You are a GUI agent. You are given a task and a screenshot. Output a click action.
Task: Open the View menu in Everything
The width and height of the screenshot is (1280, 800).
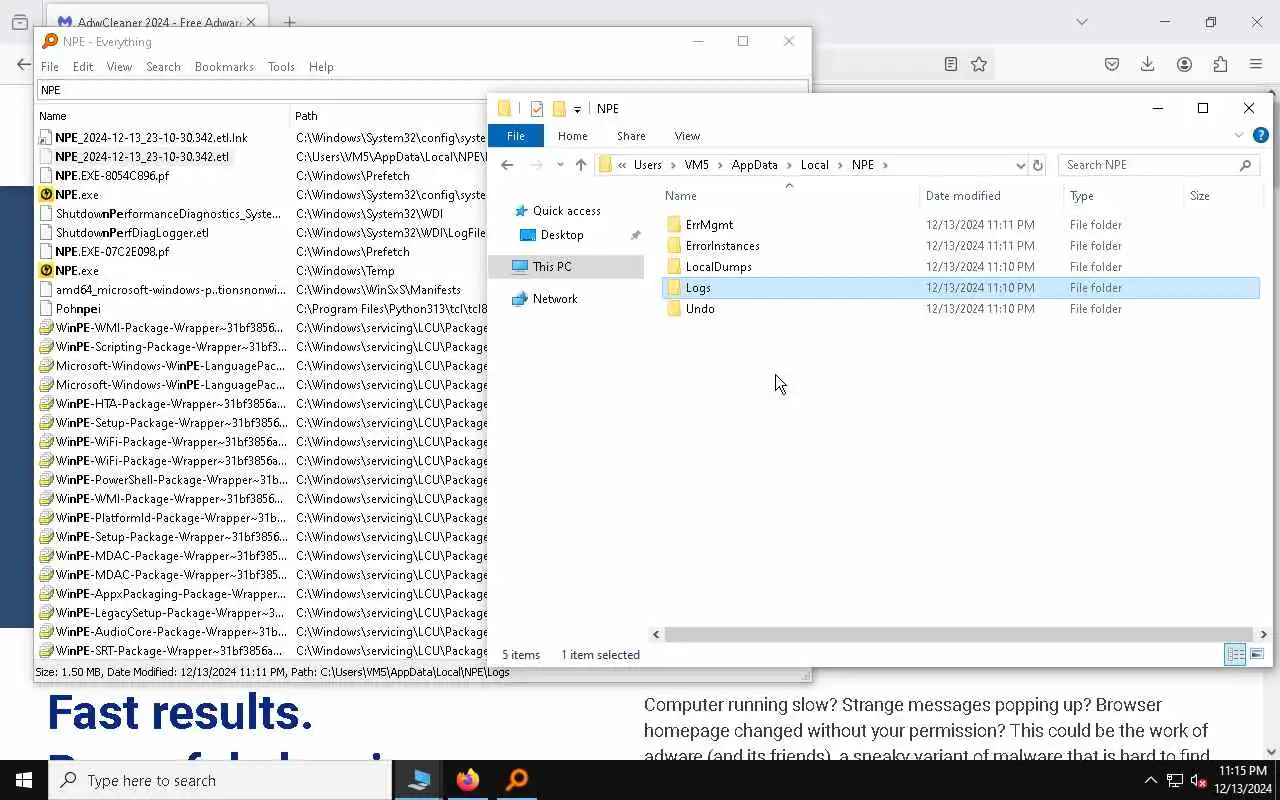pyautogui.click(x=119, y=67)
